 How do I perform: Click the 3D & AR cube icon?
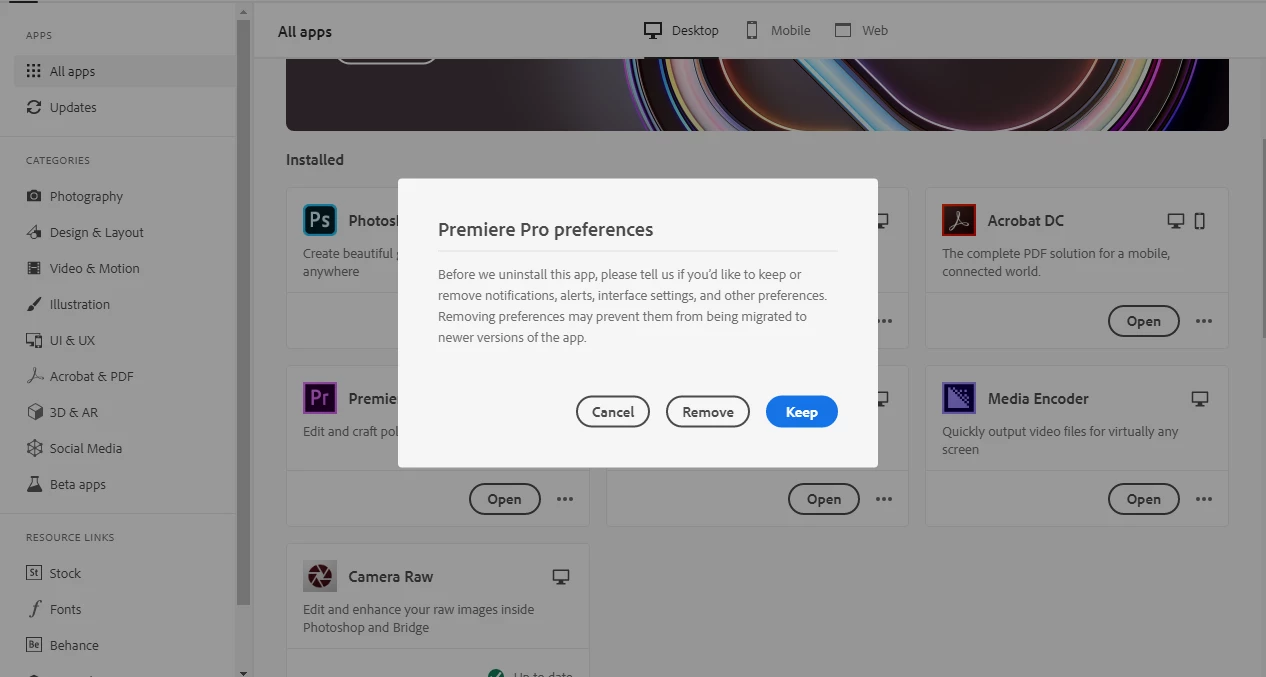34,412
